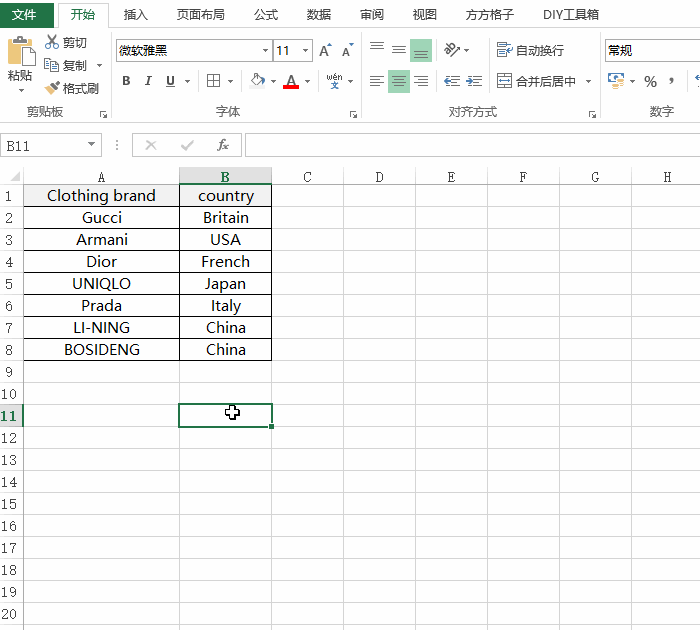Apply red font color with the A icon

291,81
